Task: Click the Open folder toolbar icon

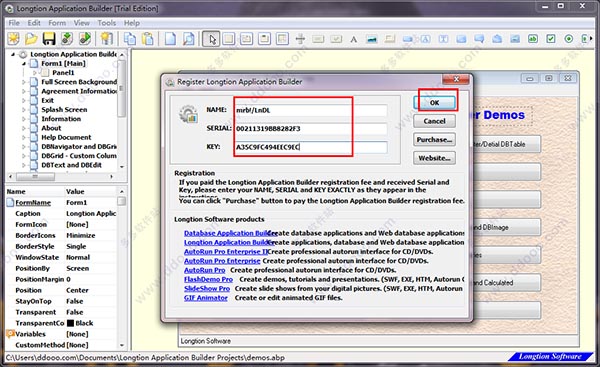Action: (x=31, y=39)
